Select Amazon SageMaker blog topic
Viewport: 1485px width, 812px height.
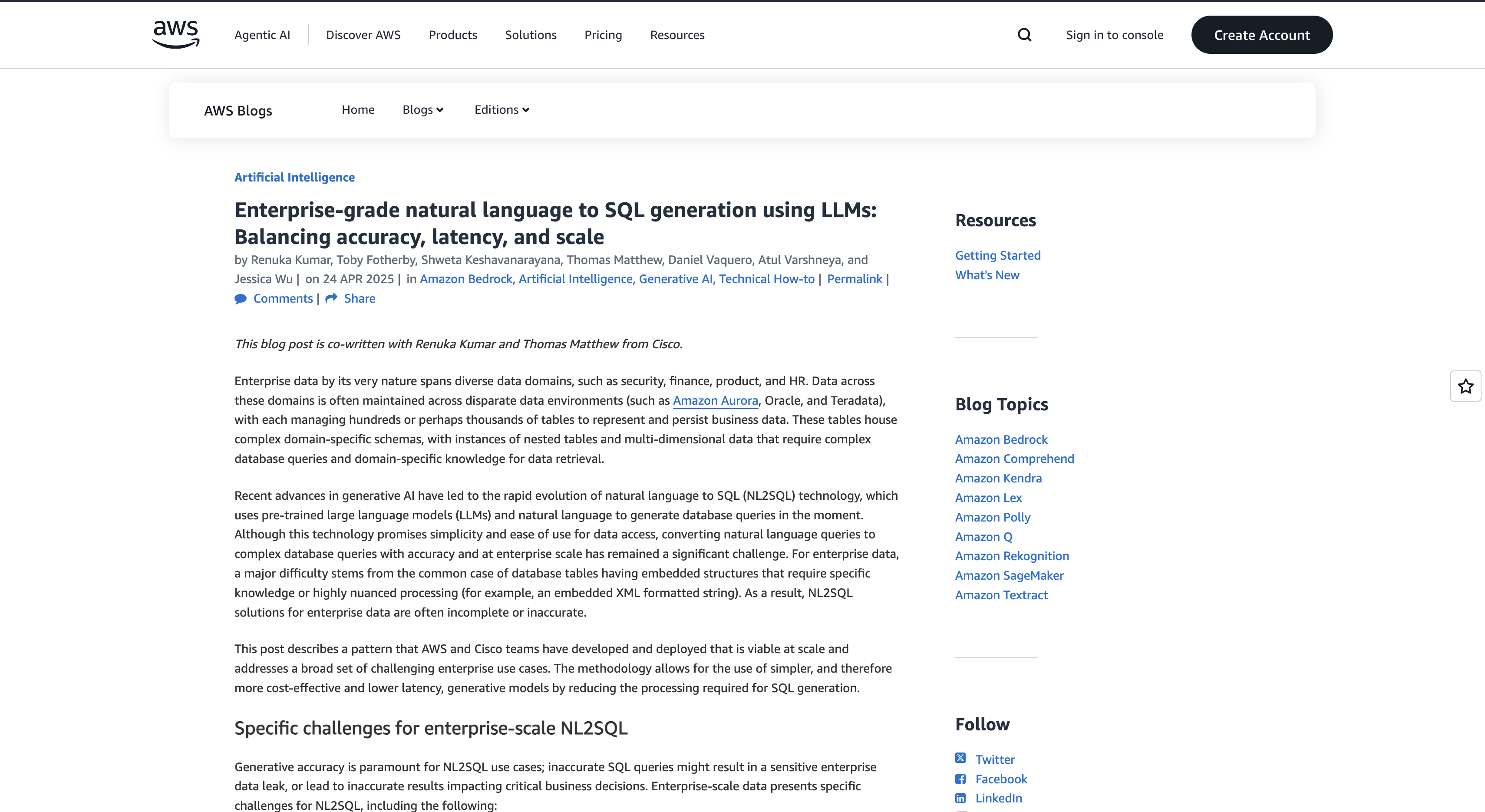click(1009, 575)
